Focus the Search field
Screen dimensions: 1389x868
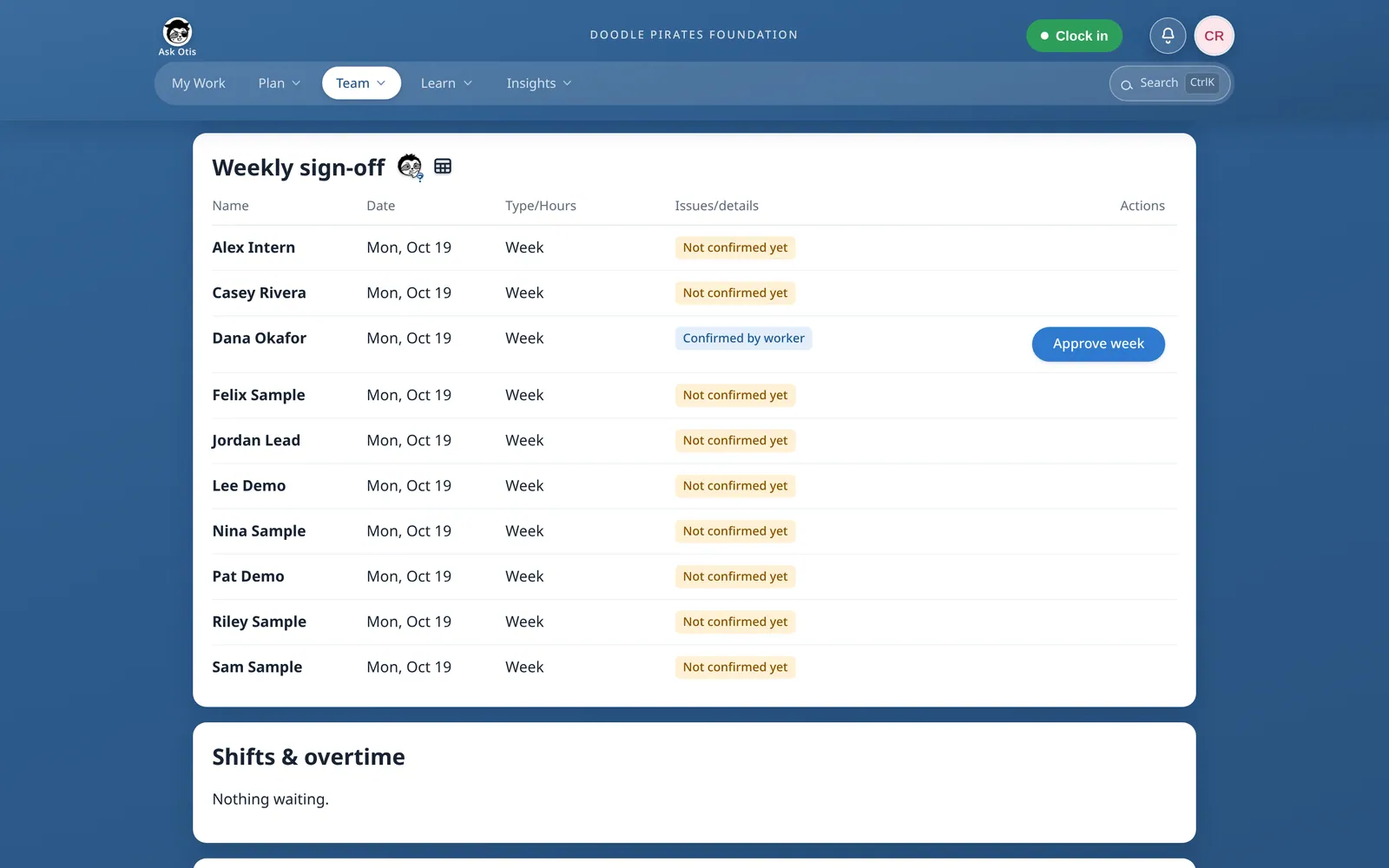(1170, 83)
